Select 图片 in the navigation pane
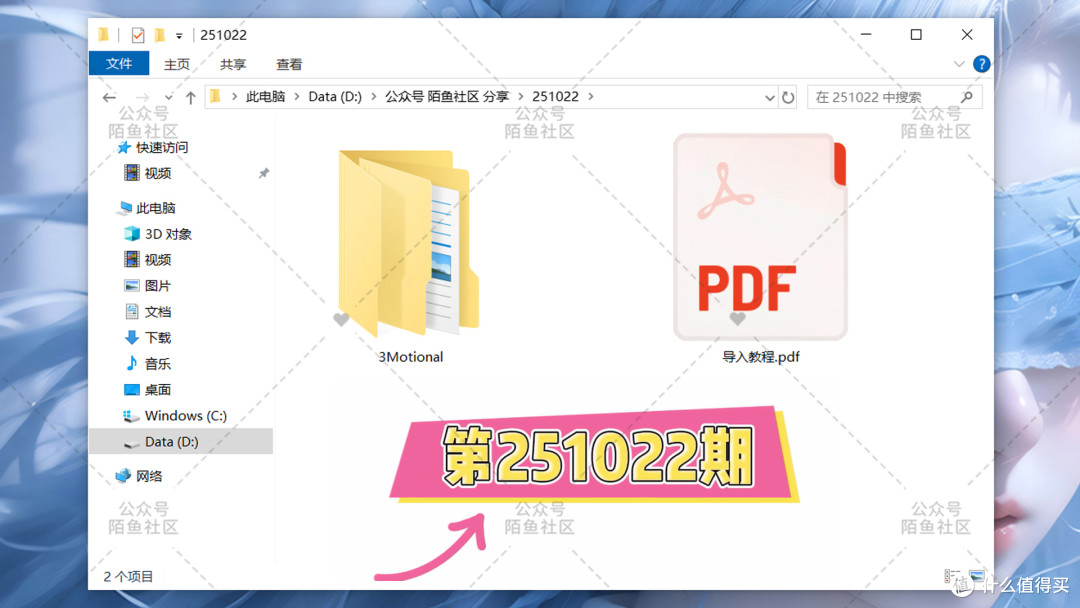 tap(157, 286)
